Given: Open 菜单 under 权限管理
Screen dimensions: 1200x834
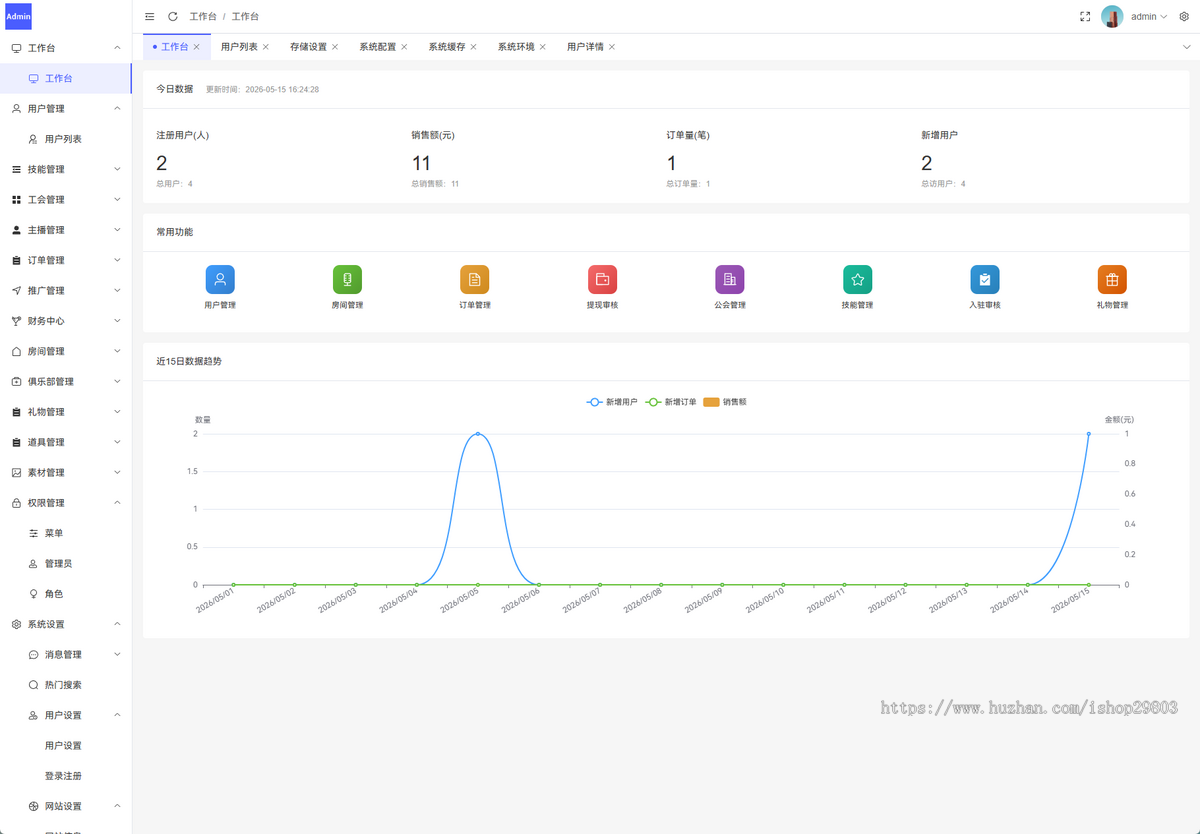Looking at the screenshot, I should pyautogui.click(x=66, y=533).
